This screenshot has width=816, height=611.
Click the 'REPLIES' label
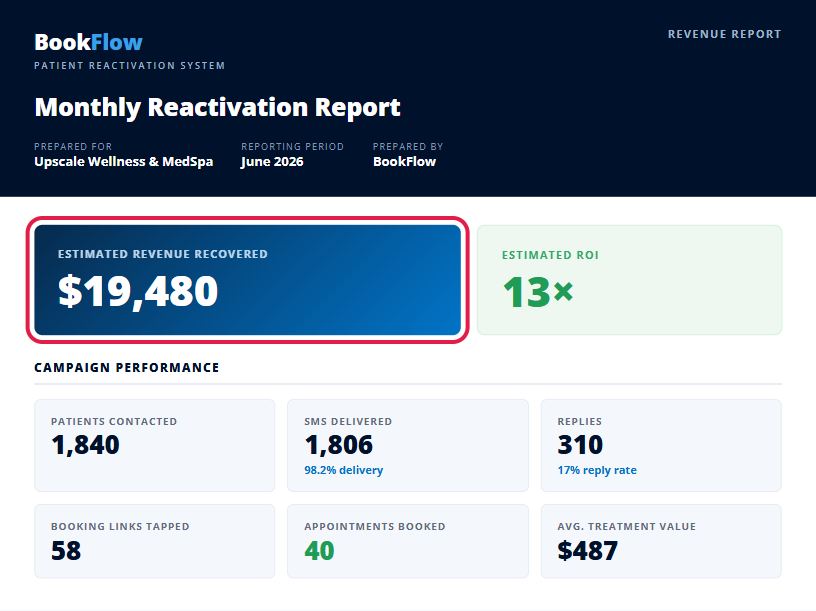[x=580, y=422]
